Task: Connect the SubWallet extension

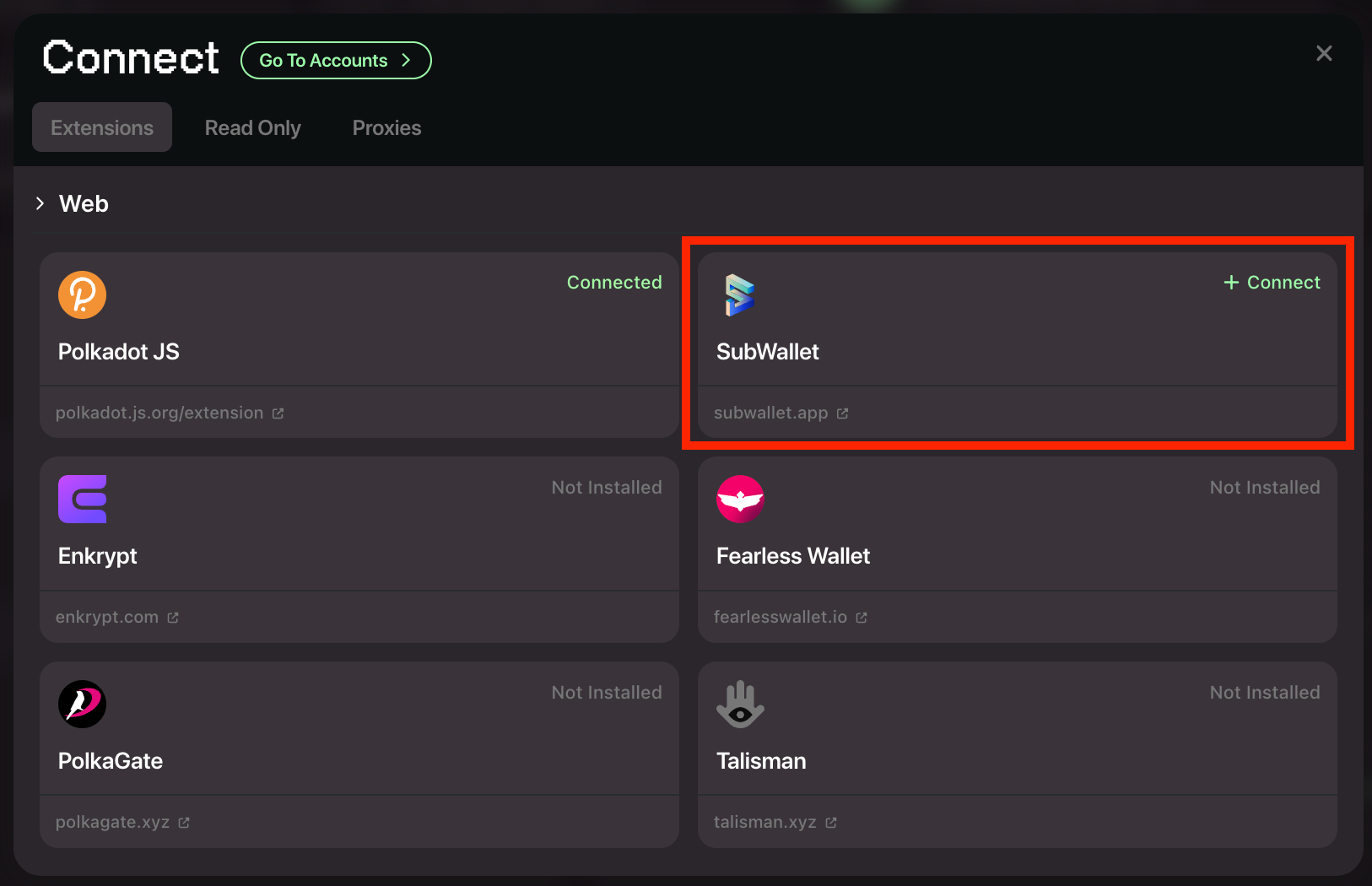Action: coord(1272,283)
